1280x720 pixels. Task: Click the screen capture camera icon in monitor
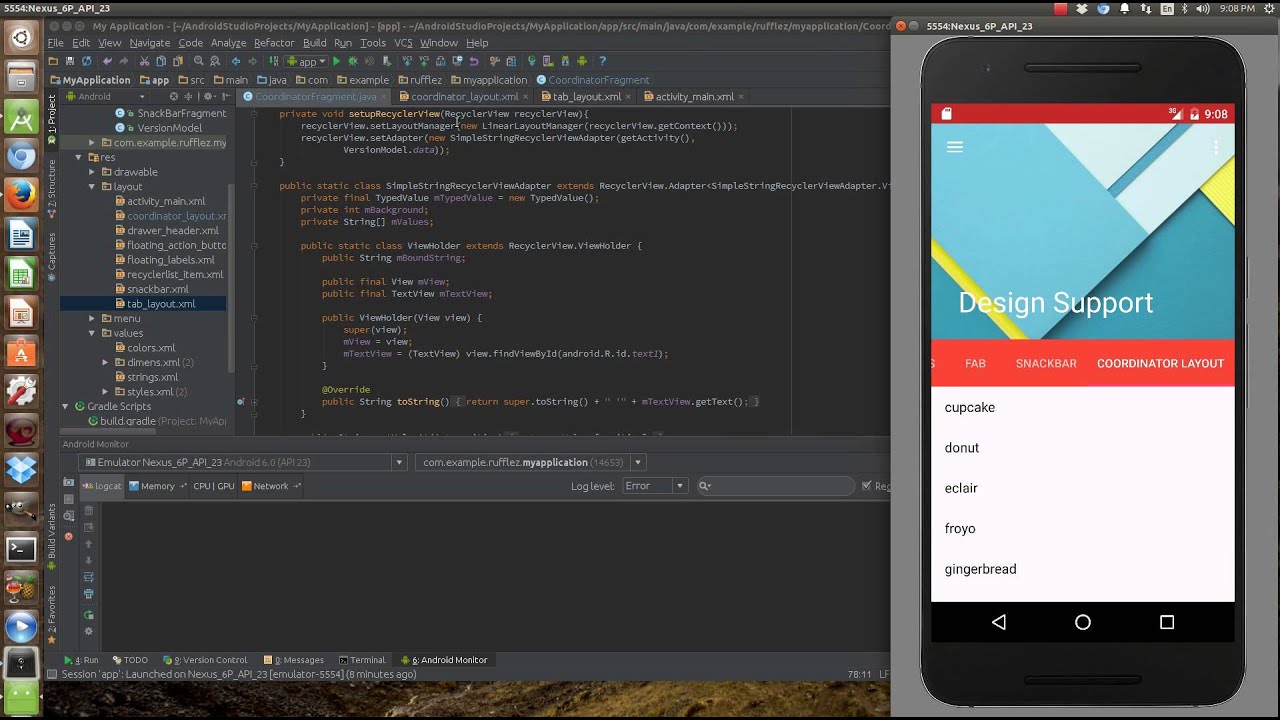coord(68,482)
